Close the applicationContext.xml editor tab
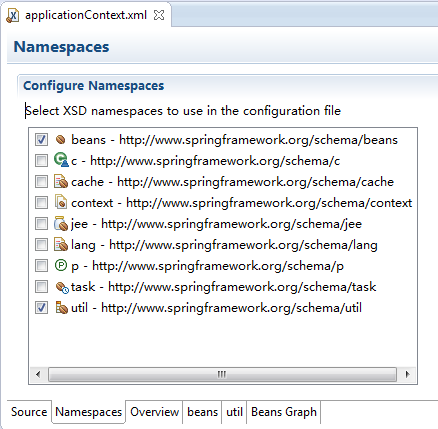Screen dimensions: 438x429 (x=159, y=15)
